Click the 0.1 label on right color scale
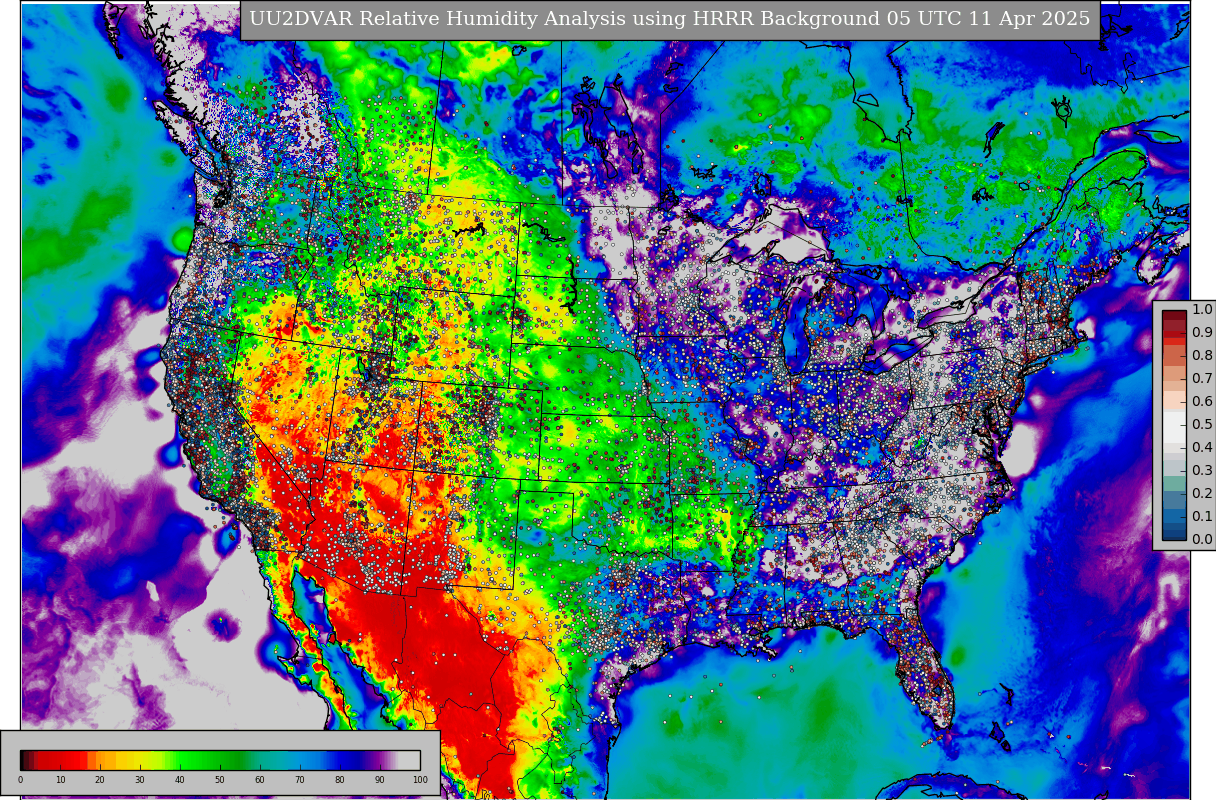Image resolution: width=1216 pixels, height=800 pixels. click(x=1202, y=517)
